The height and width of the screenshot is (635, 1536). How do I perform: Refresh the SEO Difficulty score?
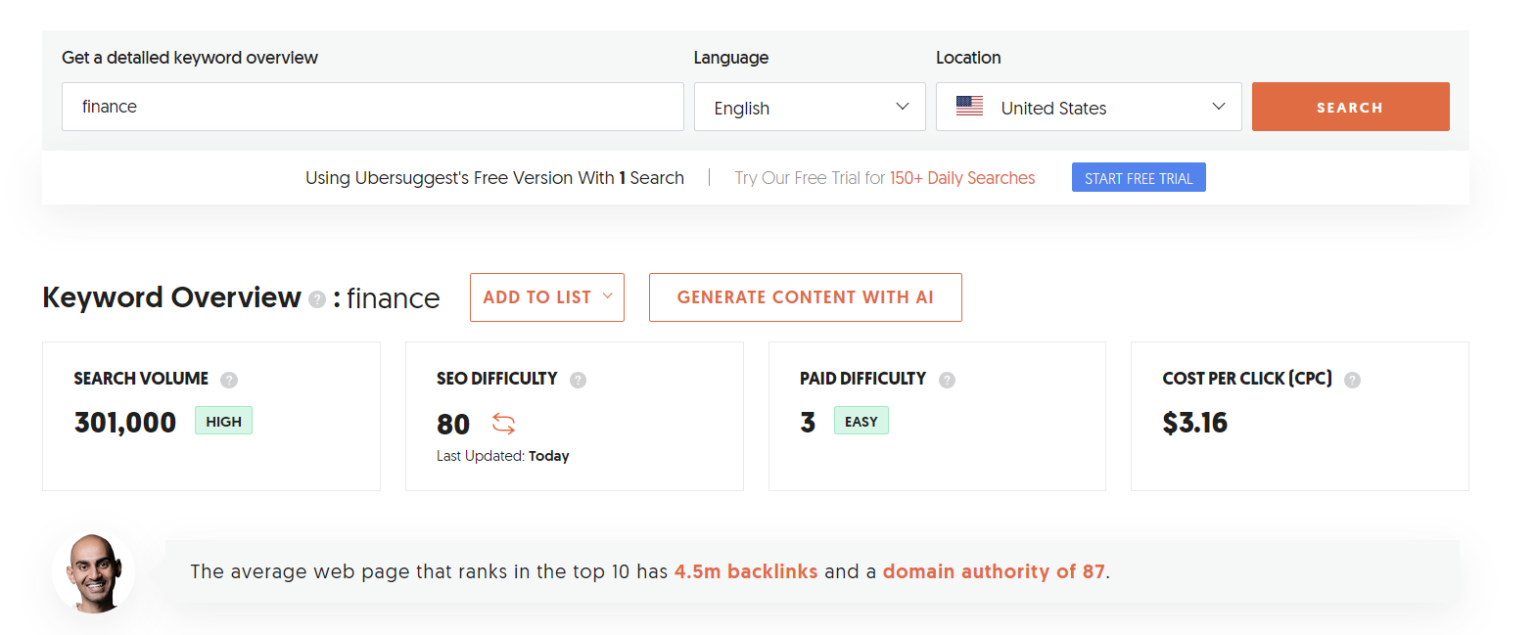pos(503,424)
